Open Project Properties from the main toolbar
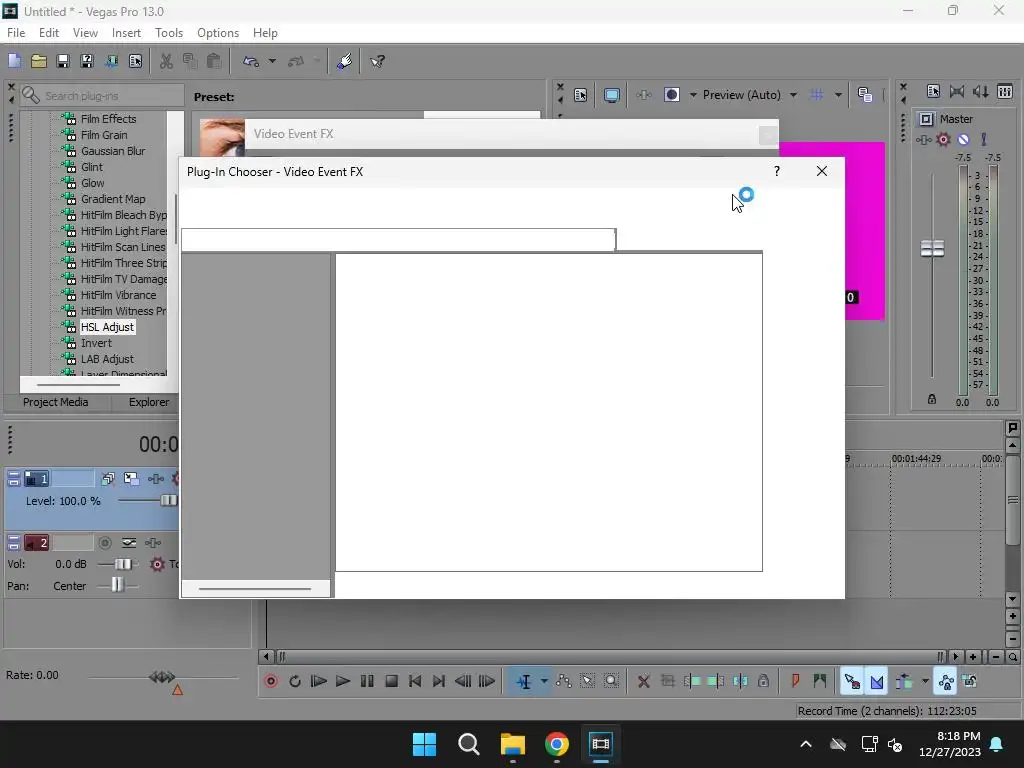The width and height of the screenshot is (1024, 768). 135,61
